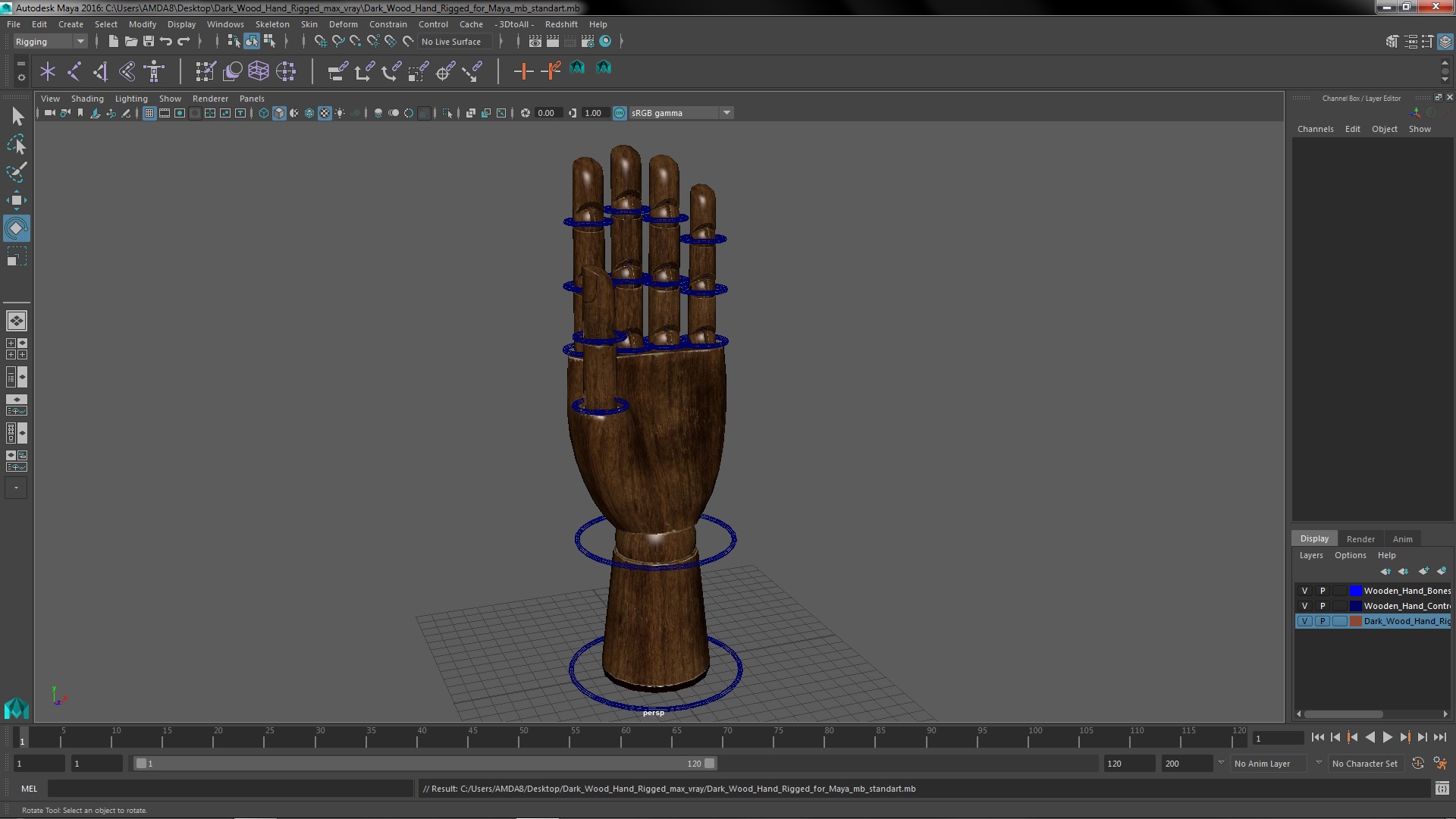Screen dimensions: 1456x819
Task: Click the Skeleton menu item
Action: tap(274, 23)
